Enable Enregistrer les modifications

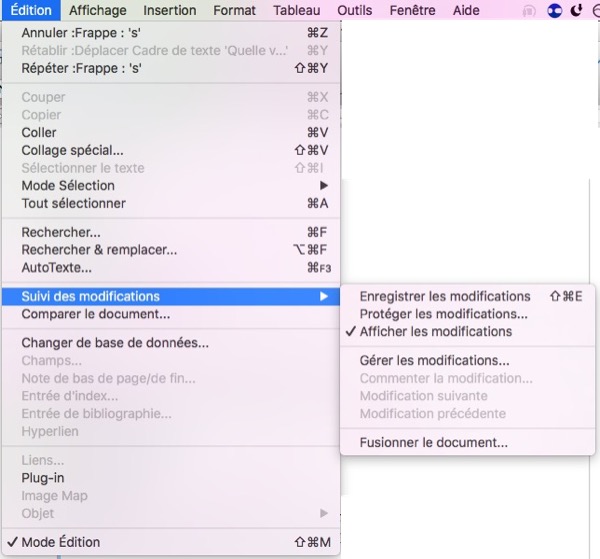(445, 296)
